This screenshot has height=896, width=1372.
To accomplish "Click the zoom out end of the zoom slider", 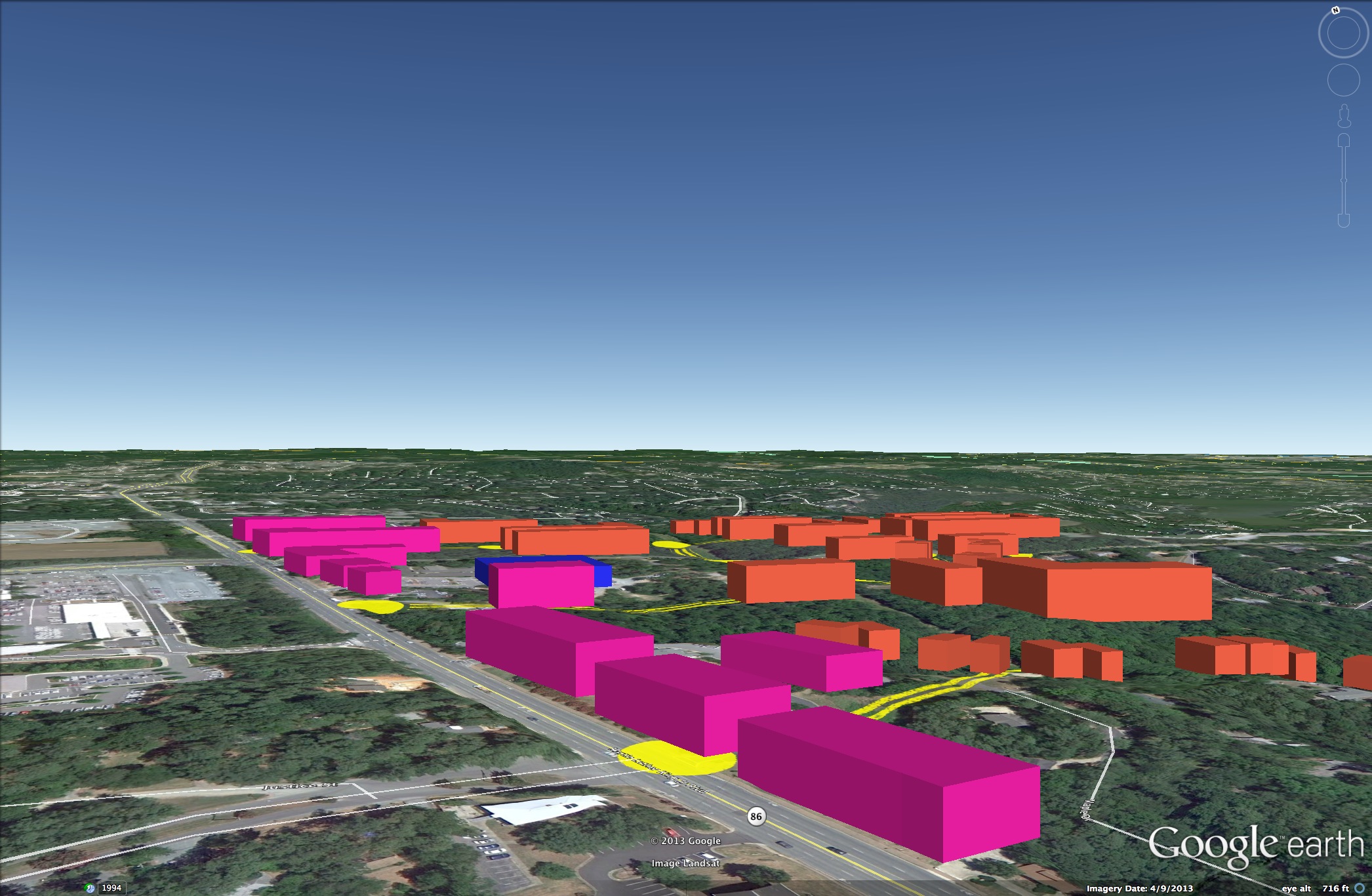I will (1343, 220).
